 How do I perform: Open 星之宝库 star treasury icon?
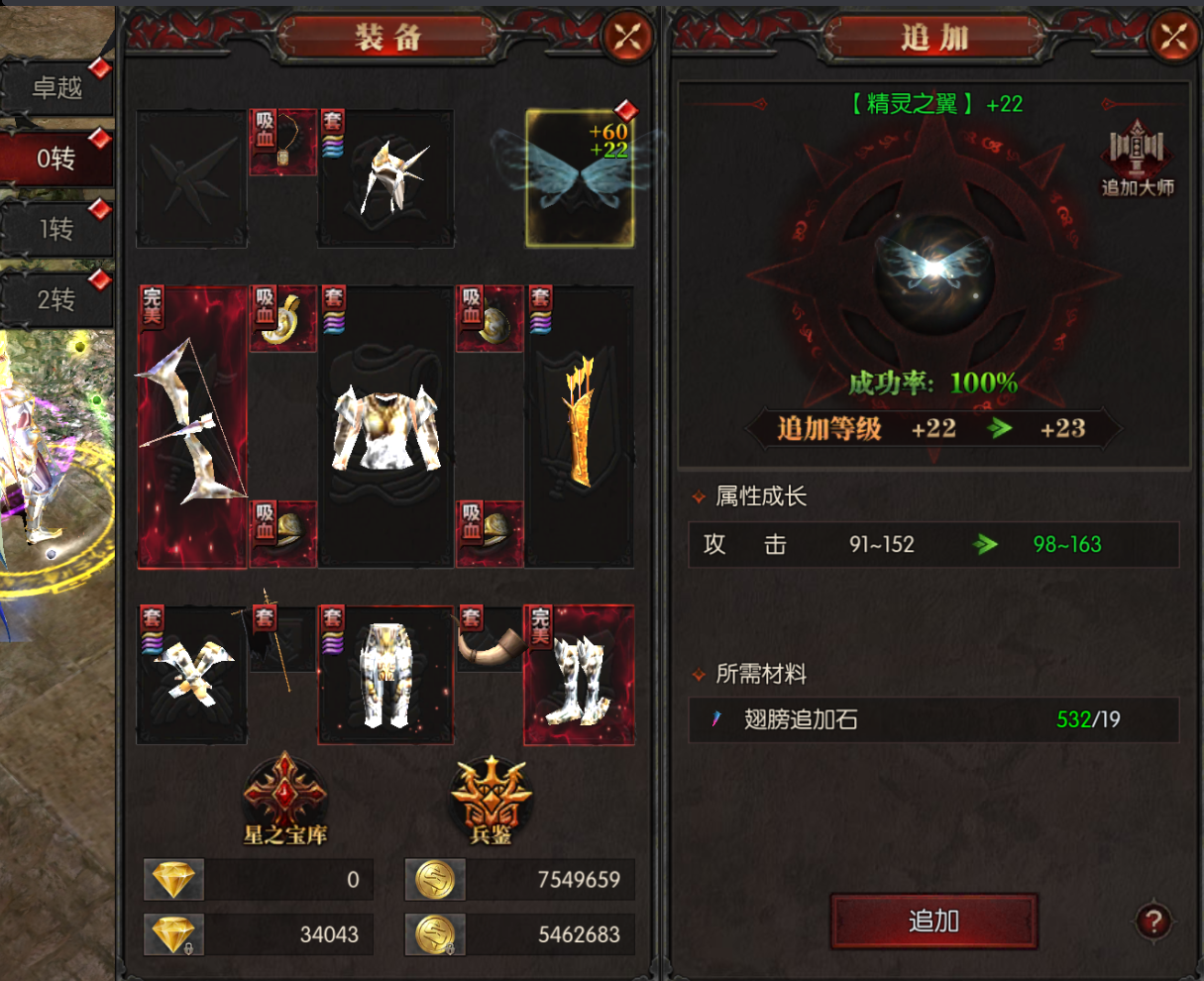[x=285, y=799]
